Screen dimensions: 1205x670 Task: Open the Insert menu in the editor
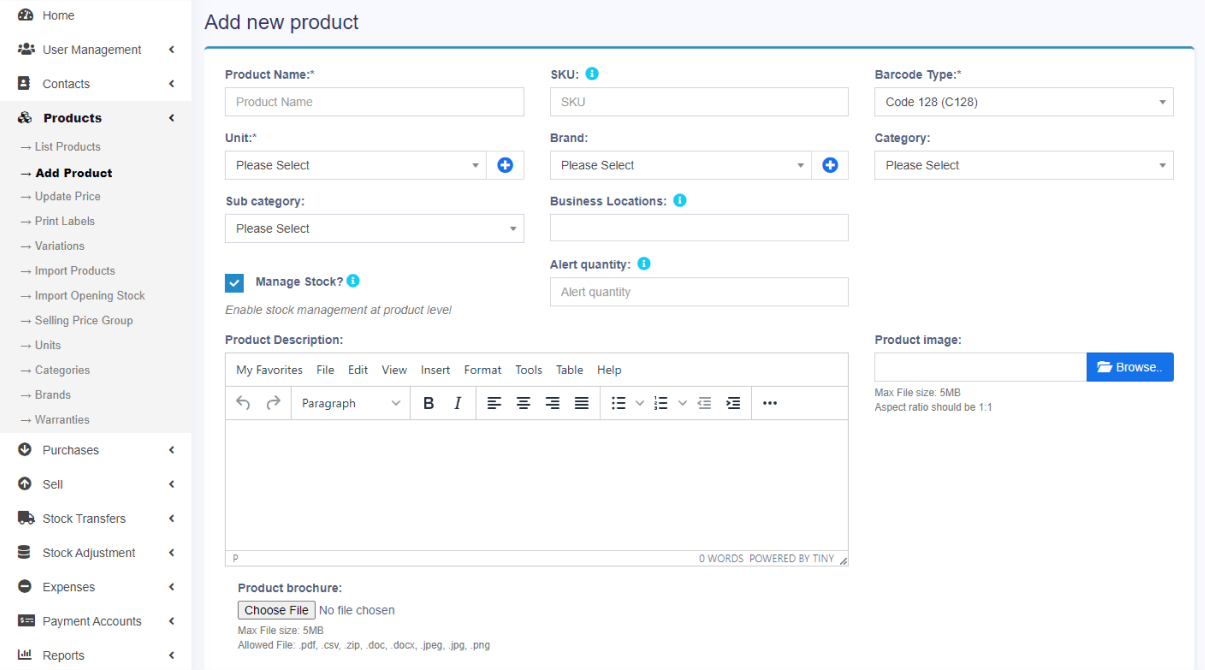click(x=435, y=370)
